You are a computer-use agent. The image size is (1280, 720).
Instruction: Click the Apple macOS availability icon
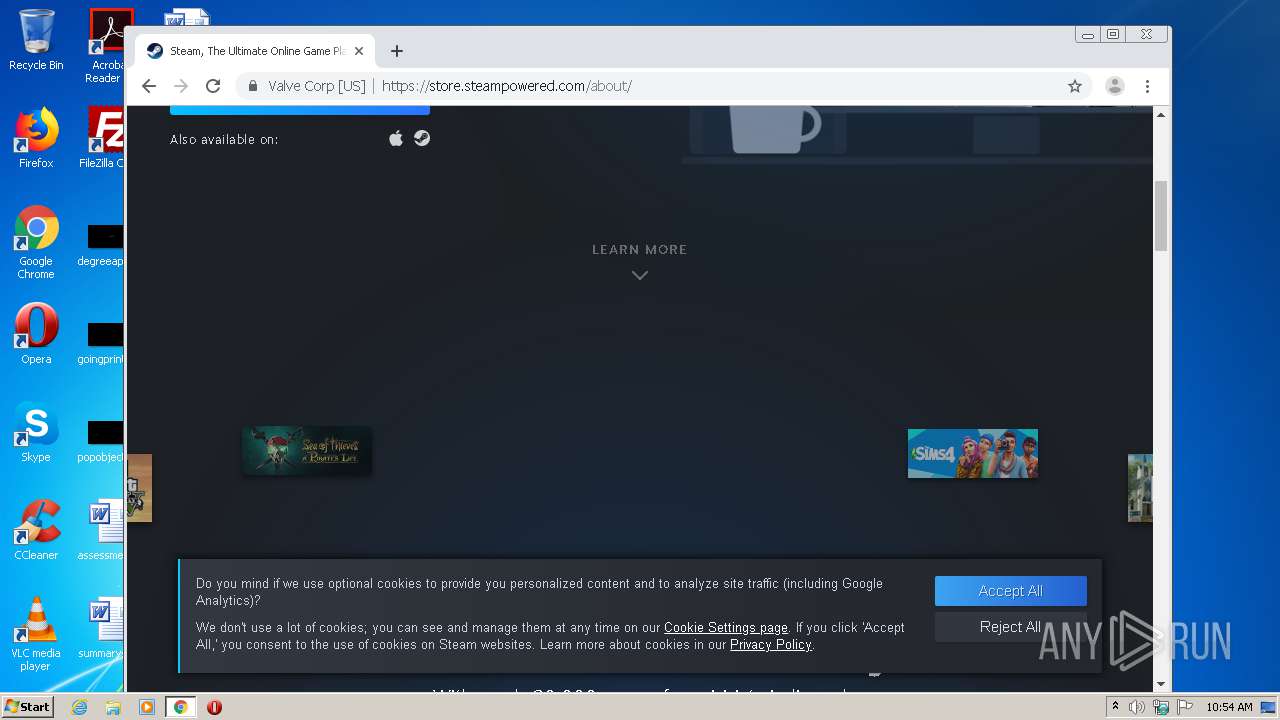click(396, 138)
